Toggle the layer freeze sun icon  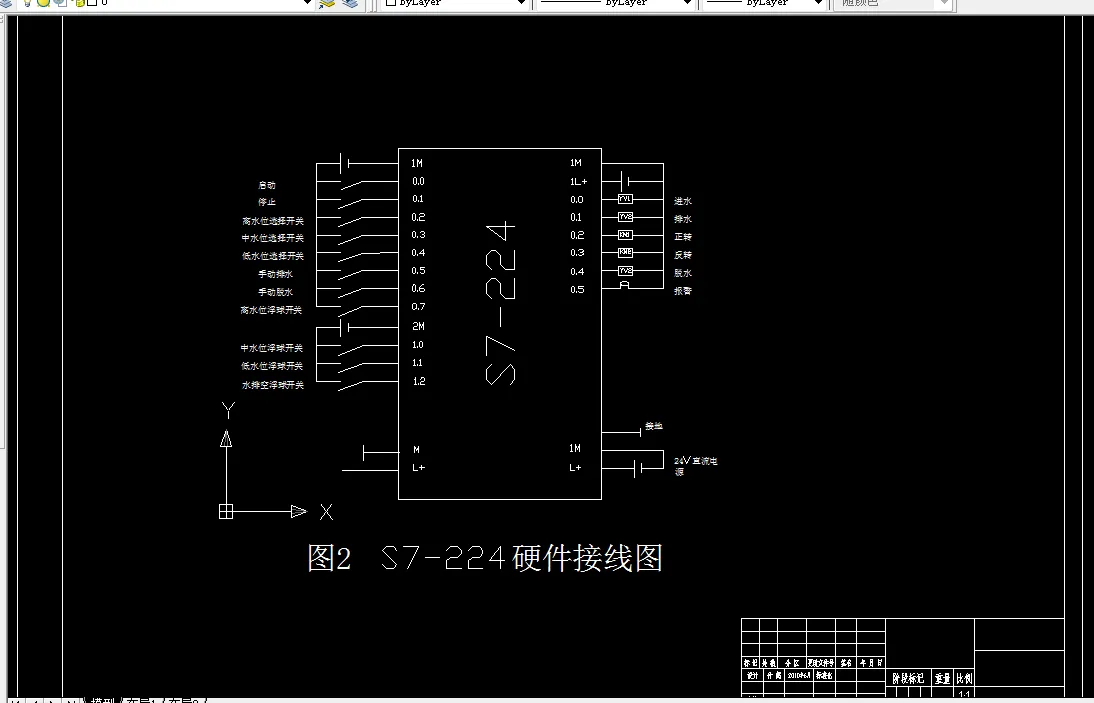pyautogui.click(x=44, y=2)
